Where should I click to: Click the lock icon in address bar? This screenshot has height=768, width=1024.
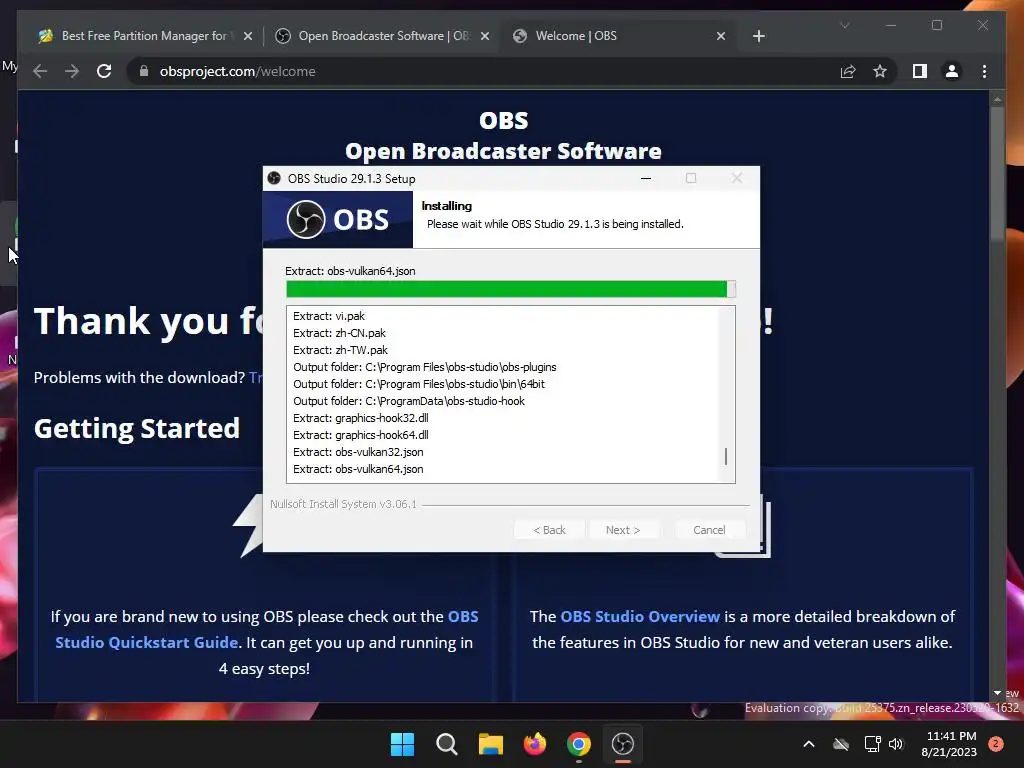144,71
